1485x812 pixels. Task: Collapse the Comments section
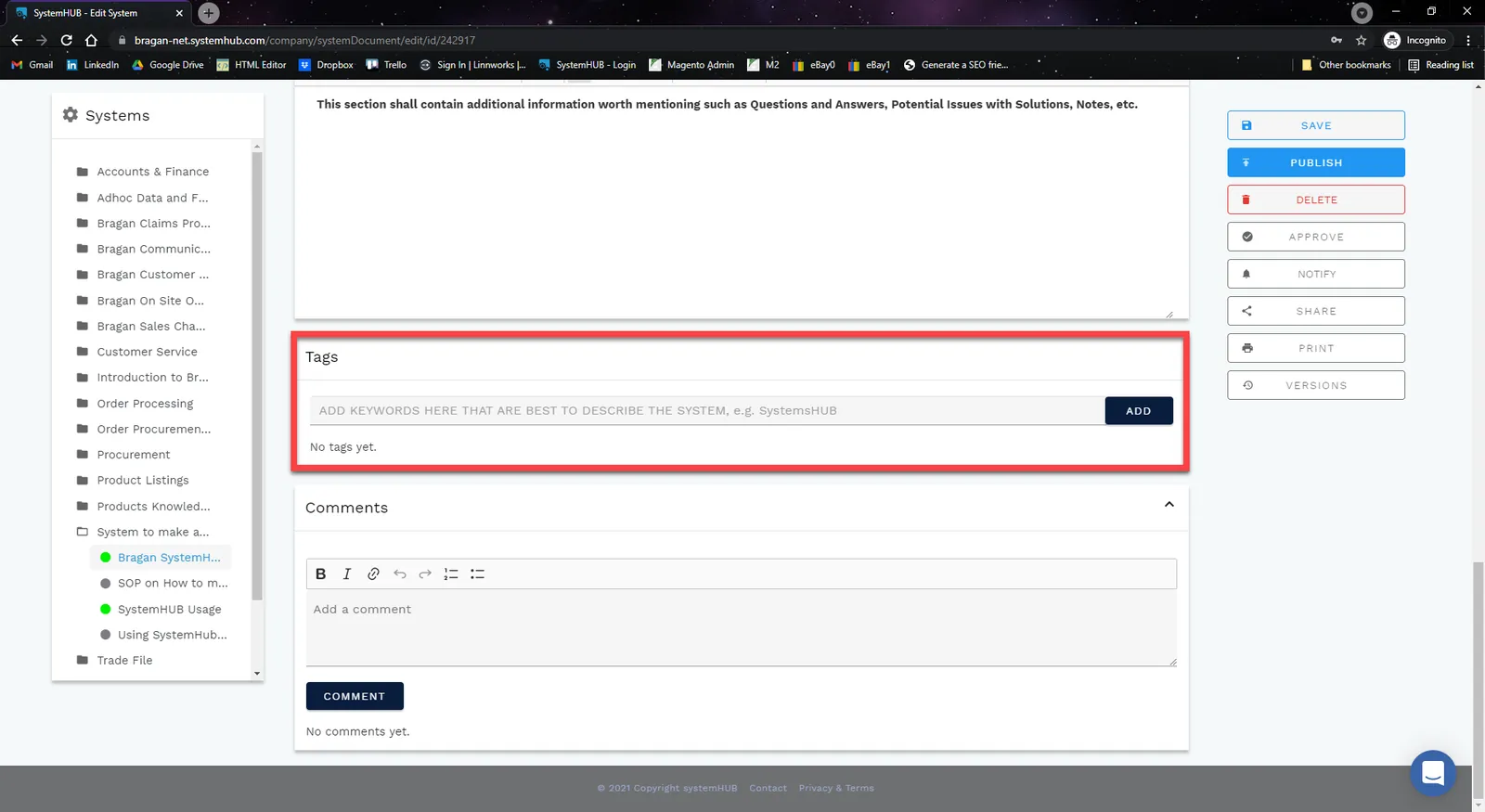pos(1169,505)
